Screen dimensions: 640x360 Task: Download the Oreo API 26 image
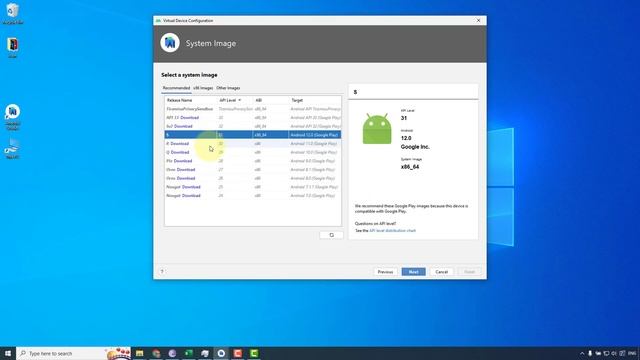[186, 178]
